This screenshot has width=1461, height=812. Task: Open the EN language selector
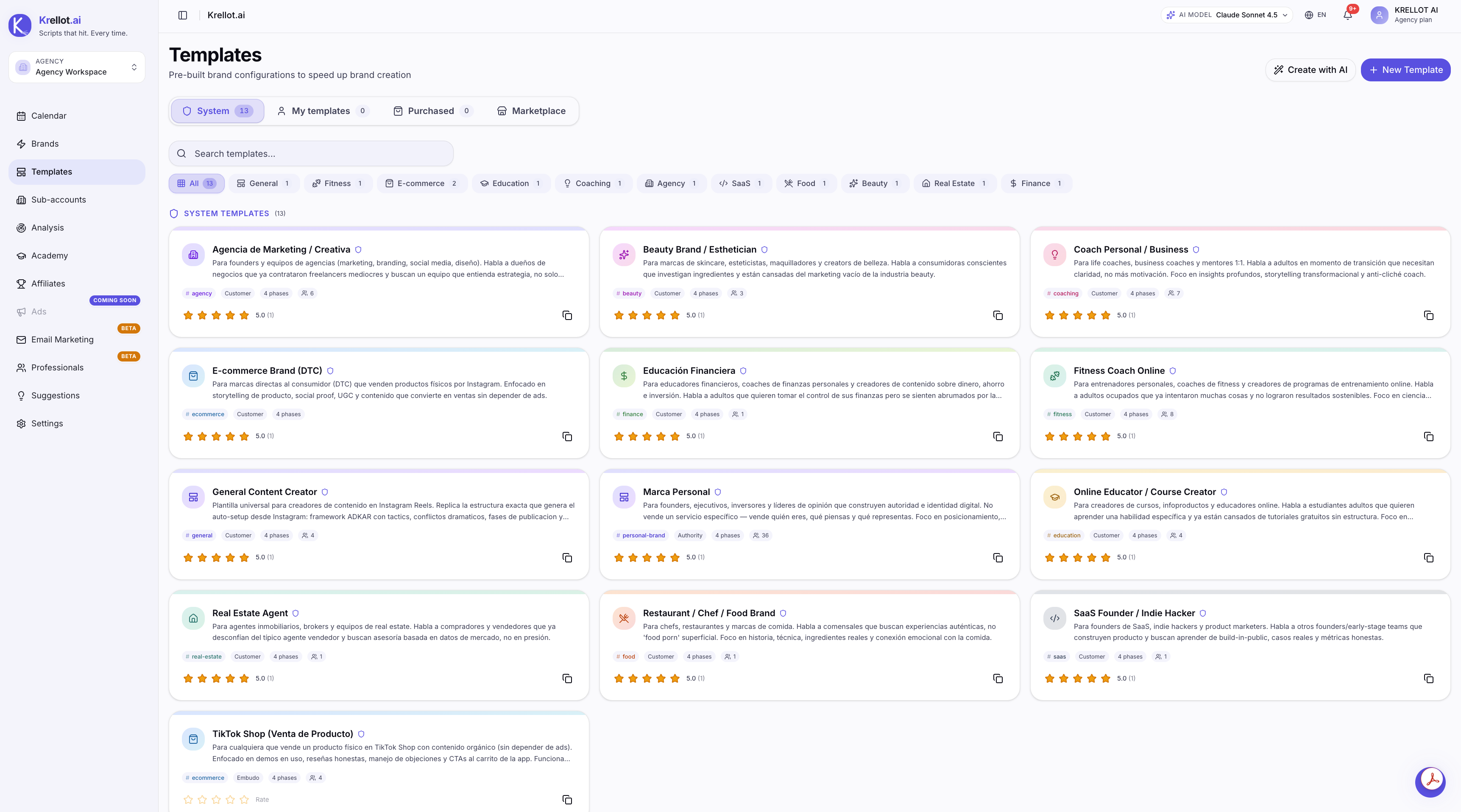click(1315, 15)
